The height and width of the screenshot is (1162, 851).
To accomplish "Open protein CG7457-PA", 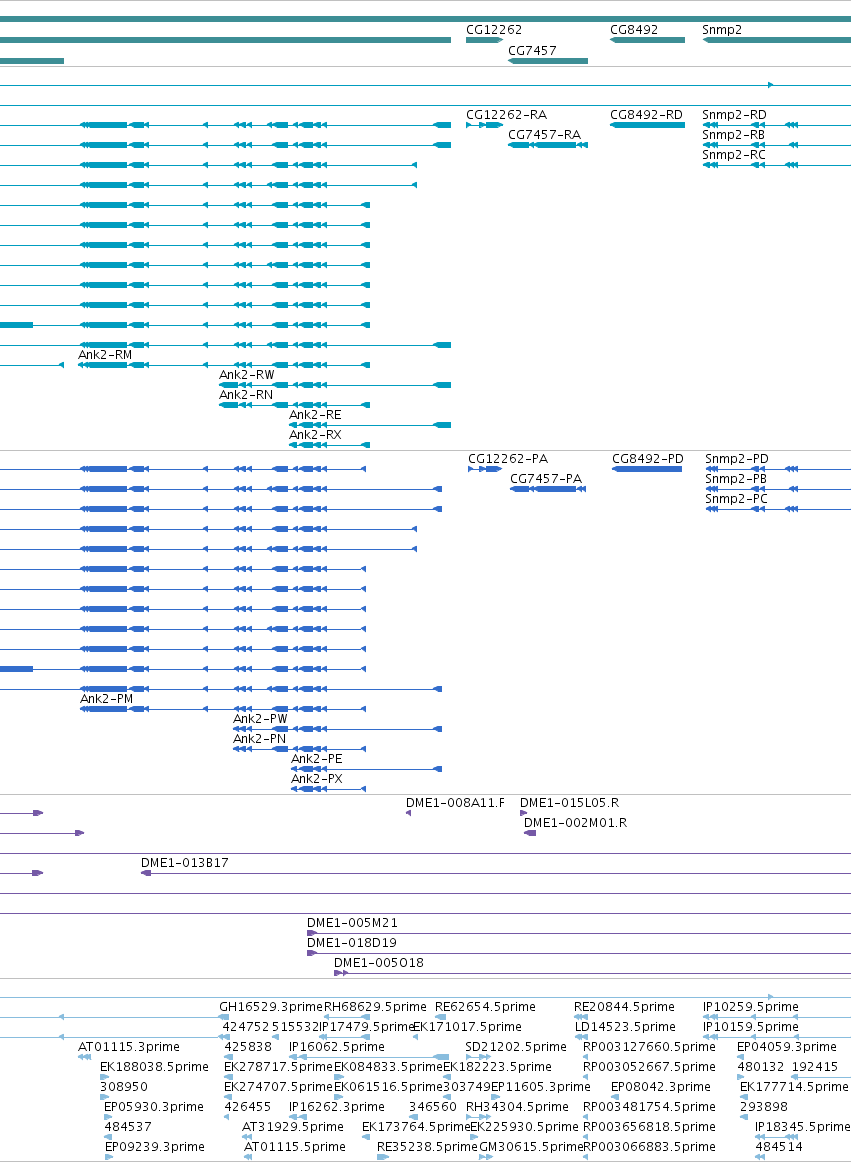I will click(x=549, y=489).
